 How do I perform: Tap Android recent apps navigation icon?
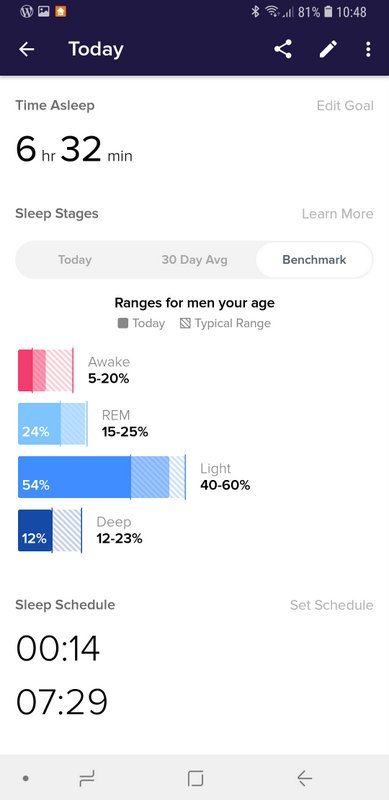(87, 778)
